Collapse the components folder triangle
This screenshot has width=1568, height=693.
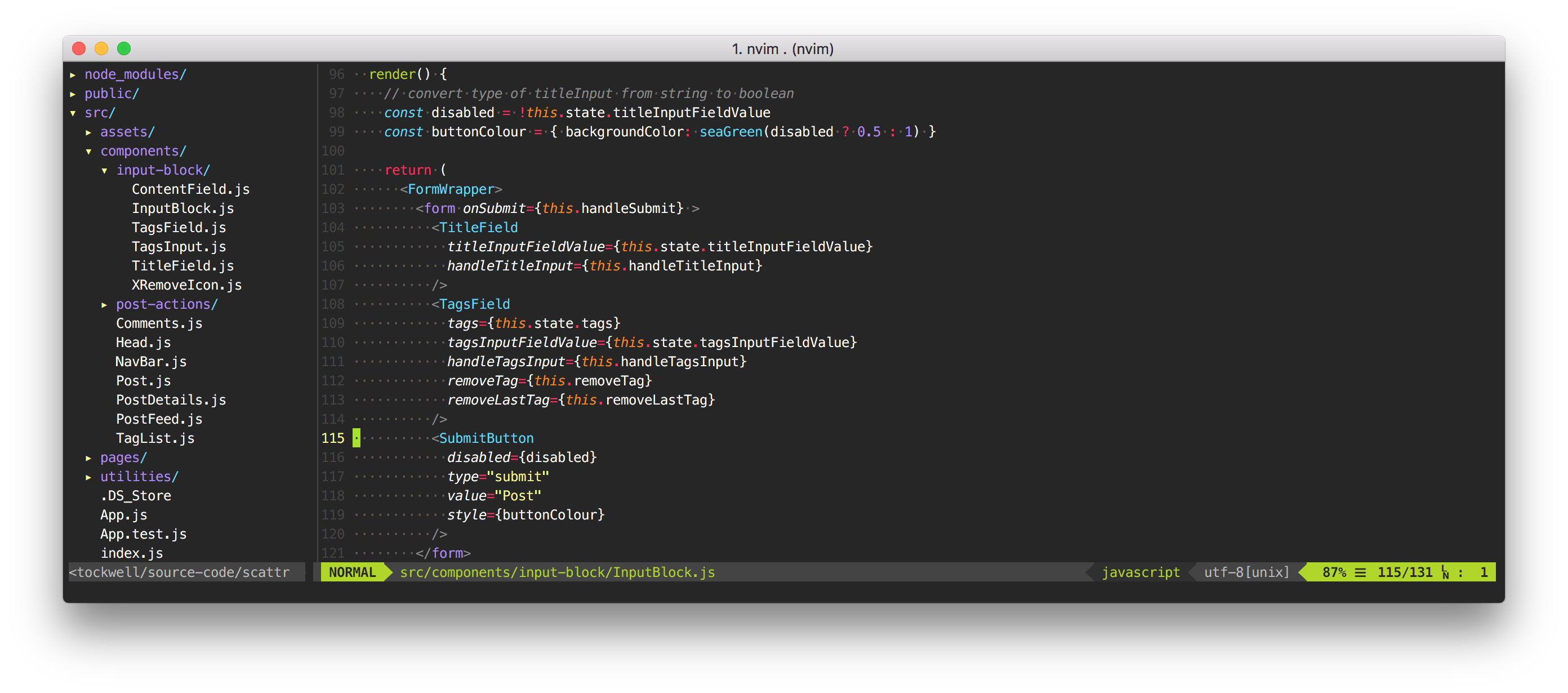[89, 152]
